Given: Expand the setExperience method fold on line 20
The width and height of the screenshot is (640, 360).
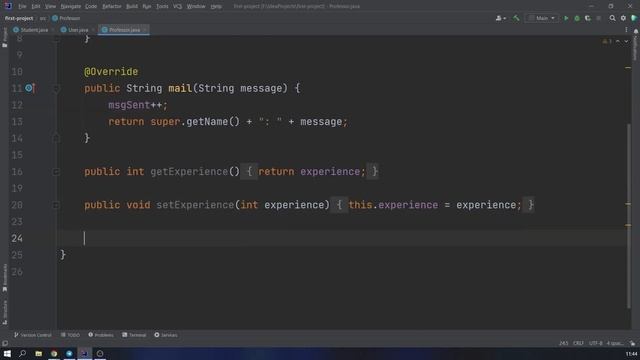Looking at the screenshot, I should [x=56, y=205].
